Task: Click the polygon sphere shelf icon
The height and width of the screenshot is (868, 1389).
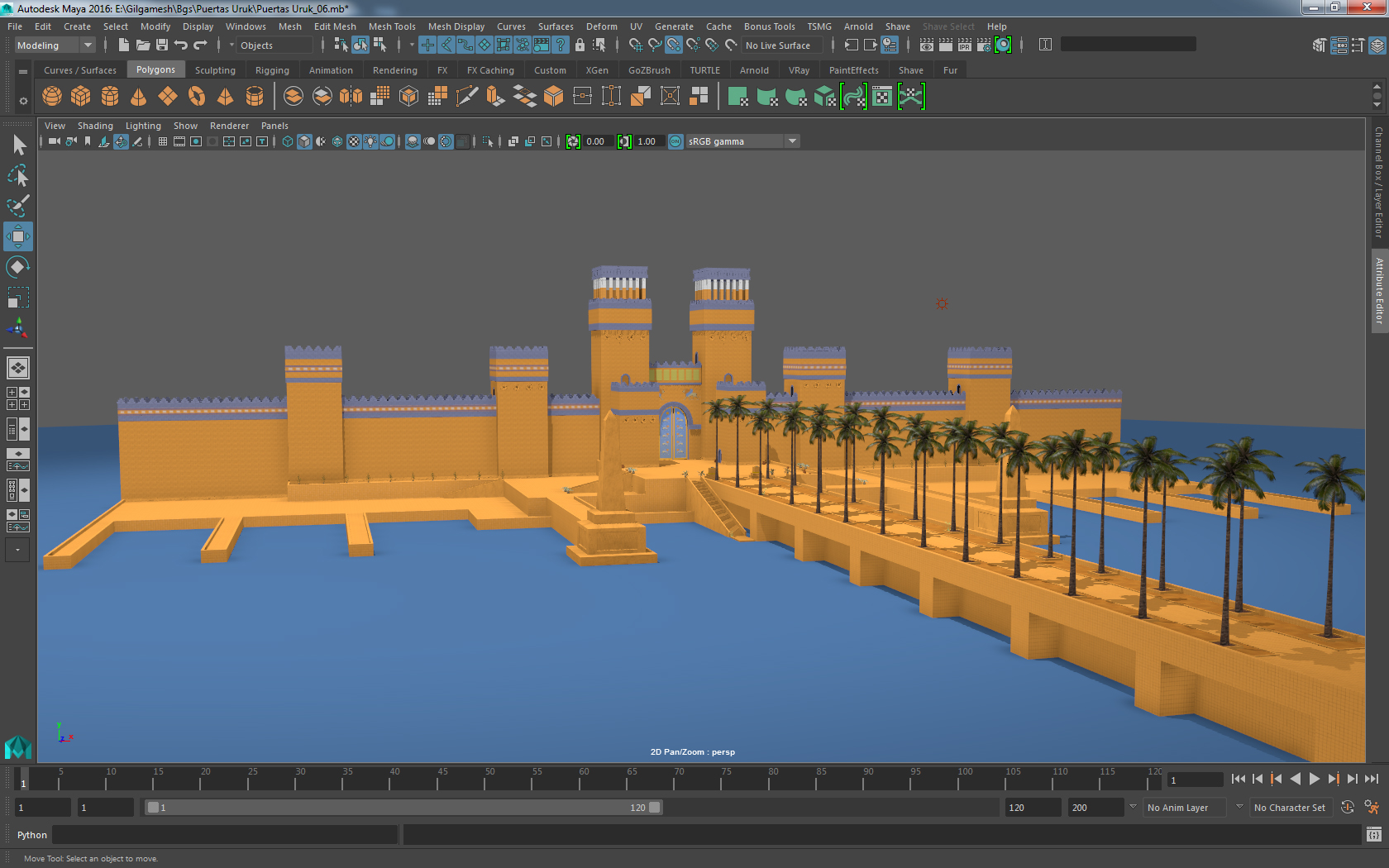Action: pyautogui.click(x=52, y=97)
